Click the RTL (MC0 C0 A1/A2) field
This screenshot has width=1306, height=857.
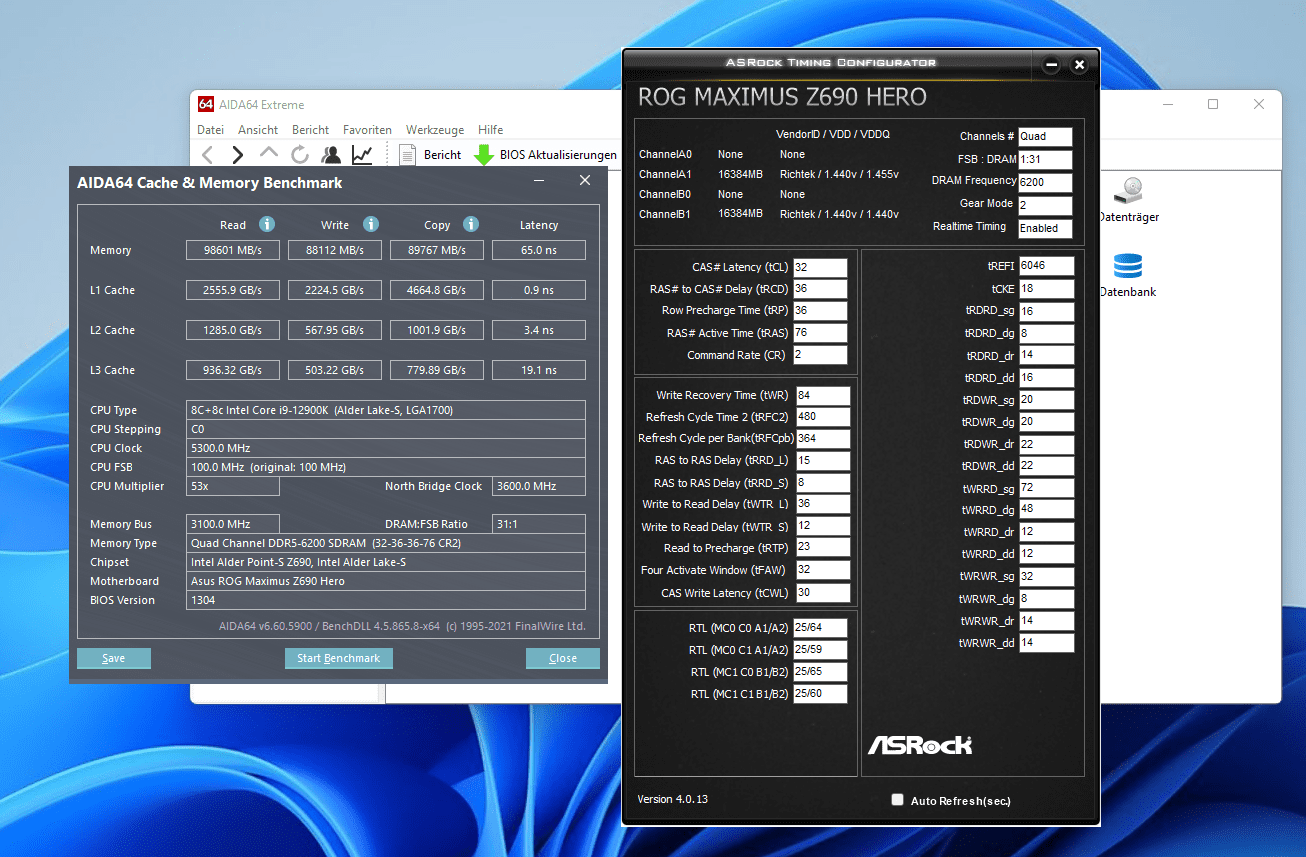click(820, 628)
